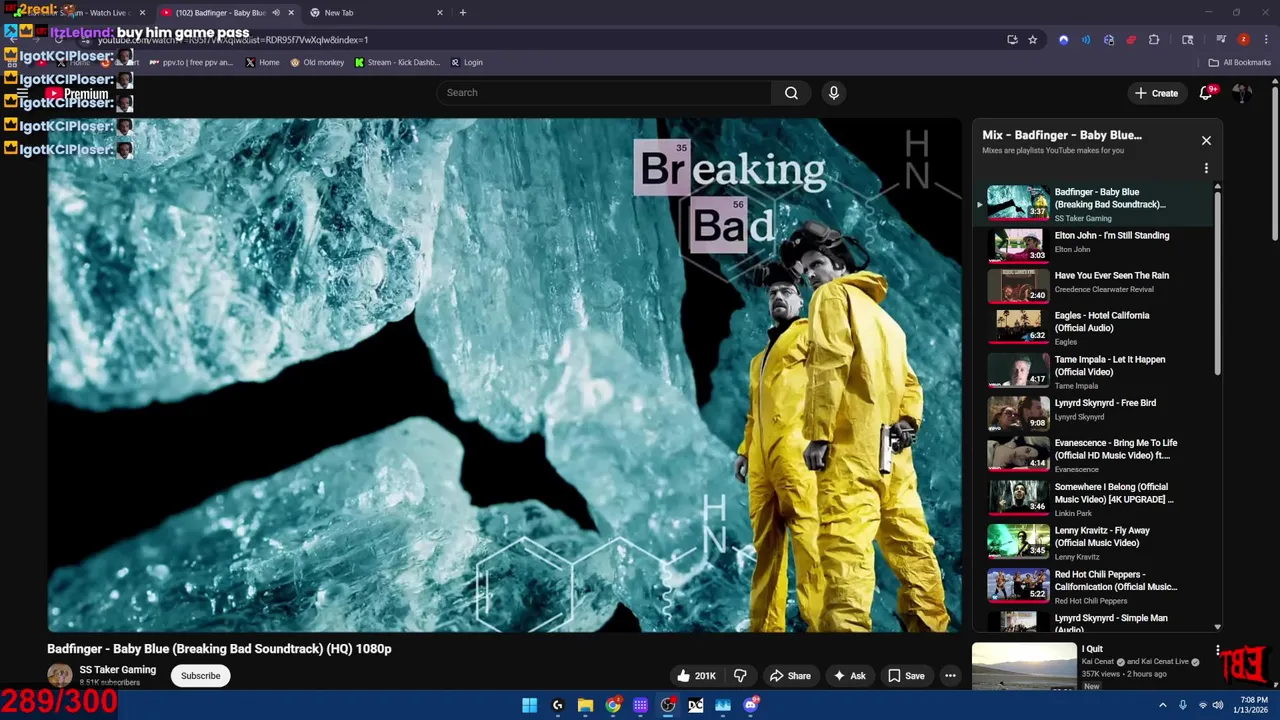Open the Windows Start menu
1280x720 pixels.
(x=529, y=705)
